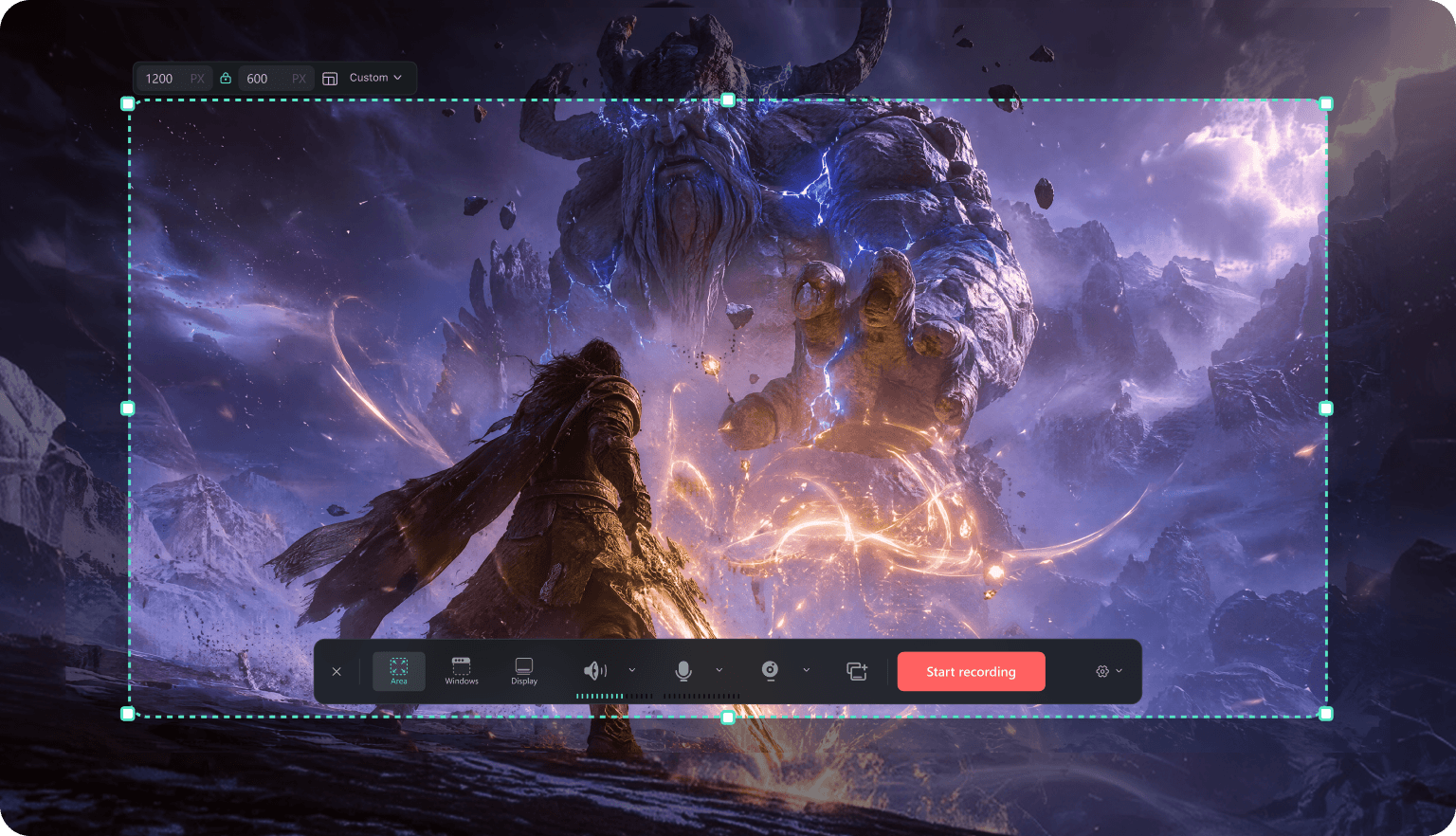The height and width of the screenshot is (836, 1456).
Task: Click the layout icon before Custom
Action: [330, 79]
